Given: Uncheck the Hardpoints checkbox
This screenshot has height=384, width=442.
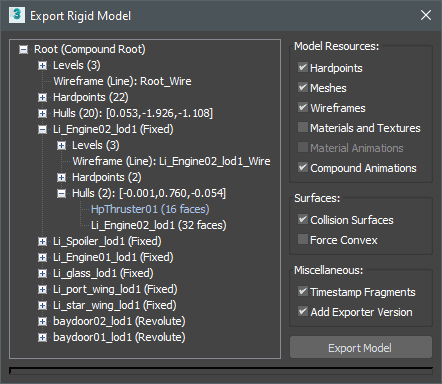Looking at the screenshot, I should (x=303, y=68).
